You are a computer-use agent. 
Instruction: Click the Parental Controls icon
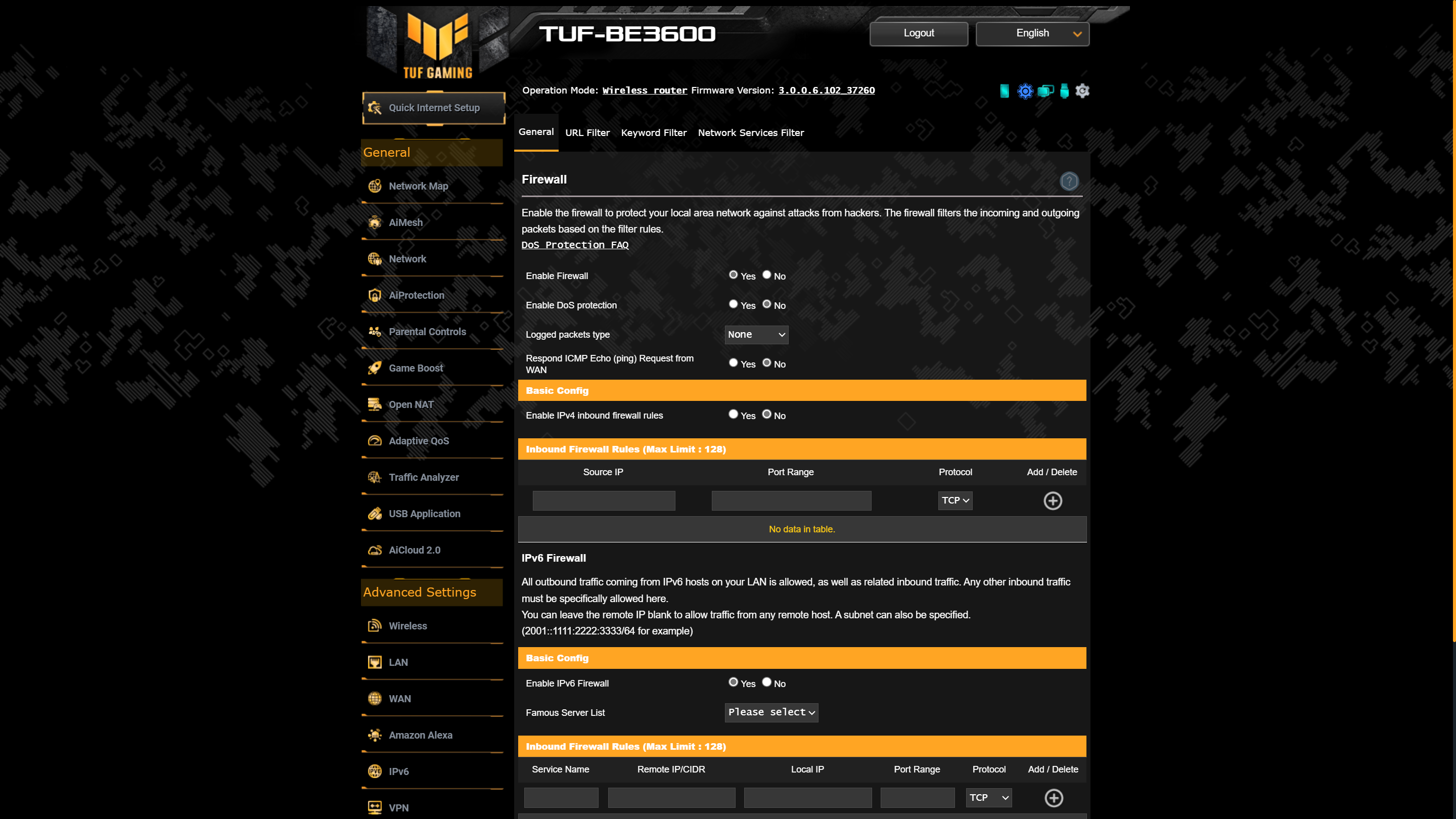pos(375,331)
